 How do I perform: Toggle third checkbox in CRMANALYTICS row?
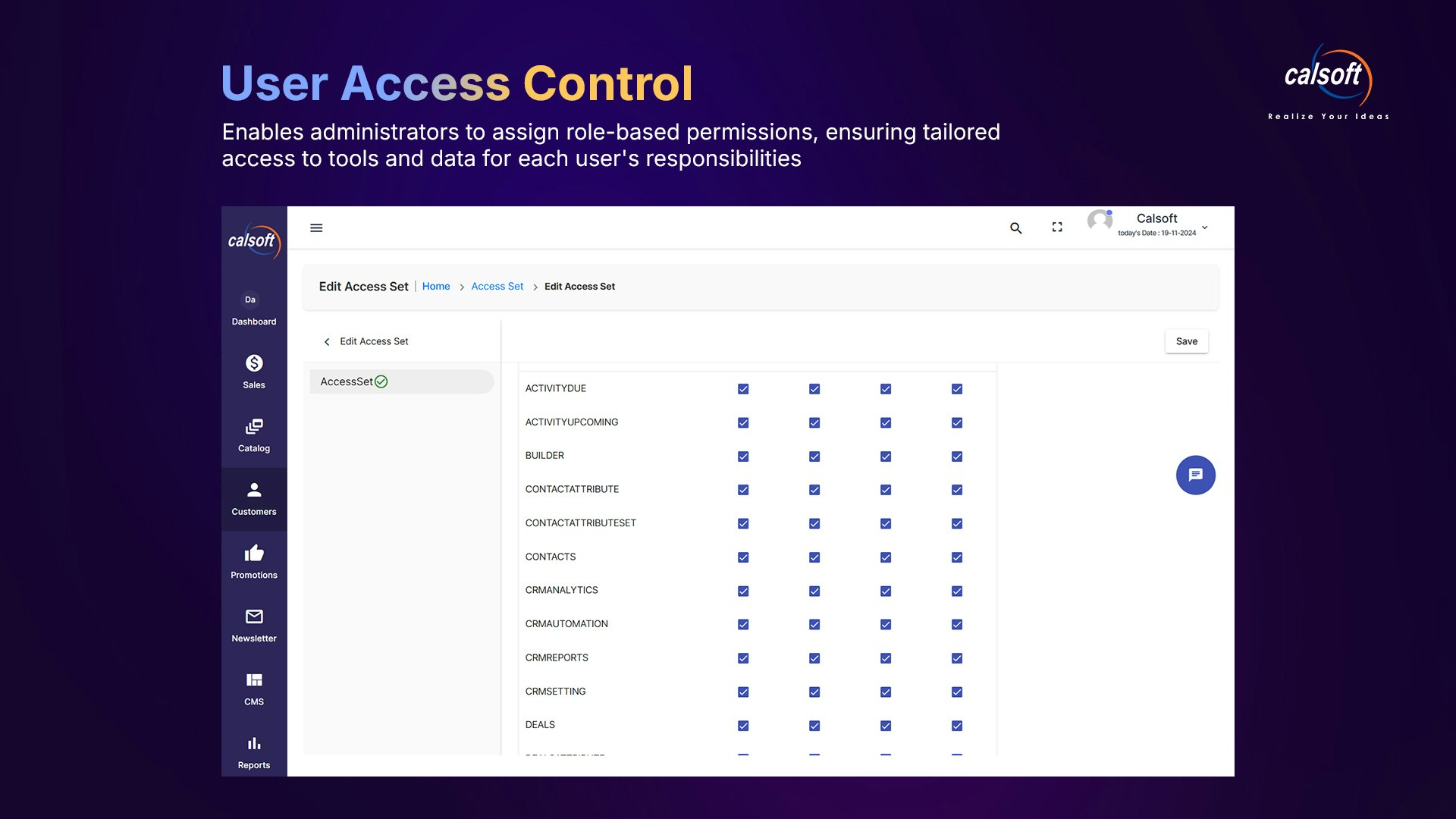(886, 591)
